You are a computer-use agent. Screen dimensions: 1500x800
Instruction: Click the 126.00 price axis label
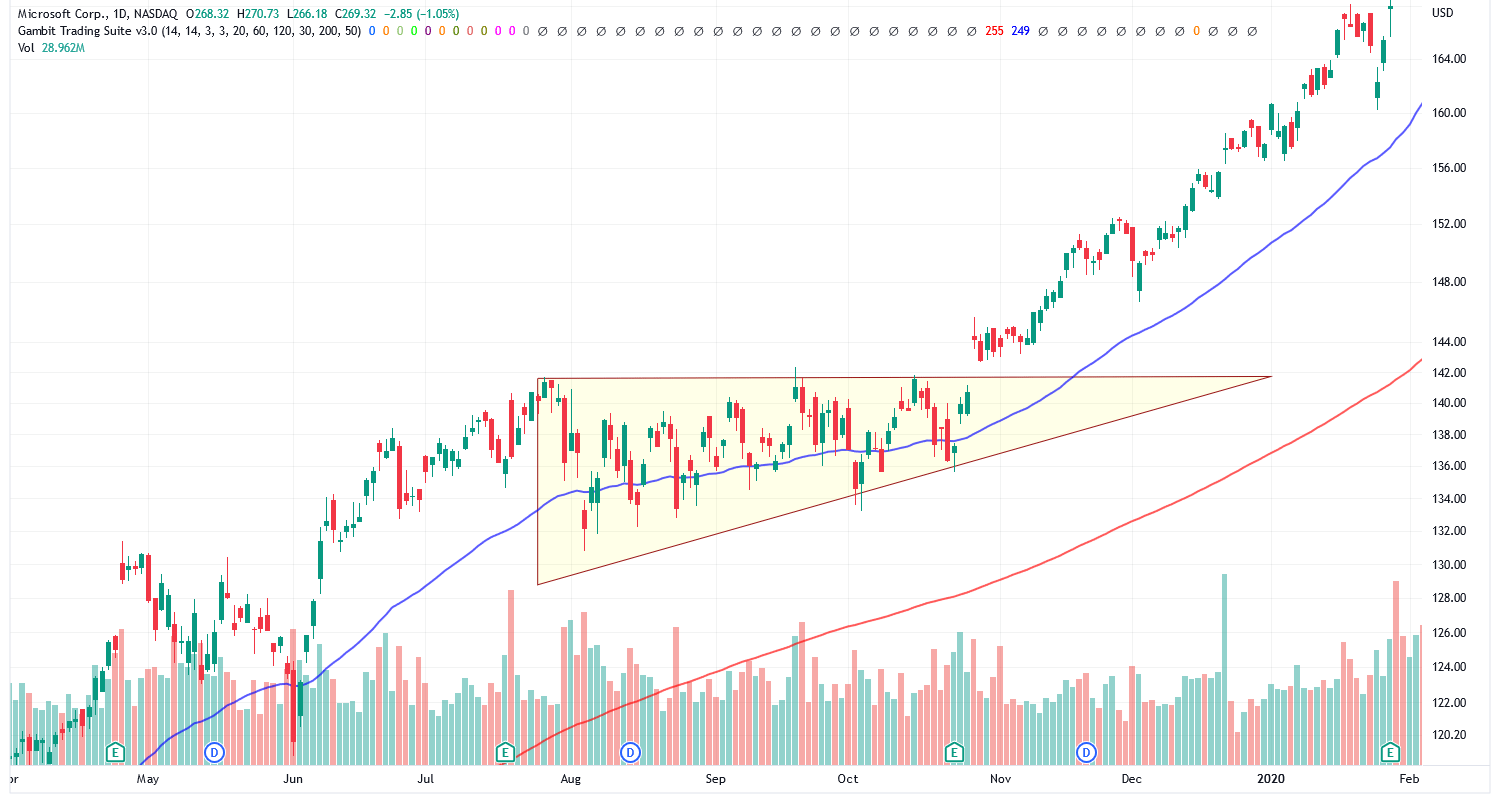click(x=1449, y=633)
